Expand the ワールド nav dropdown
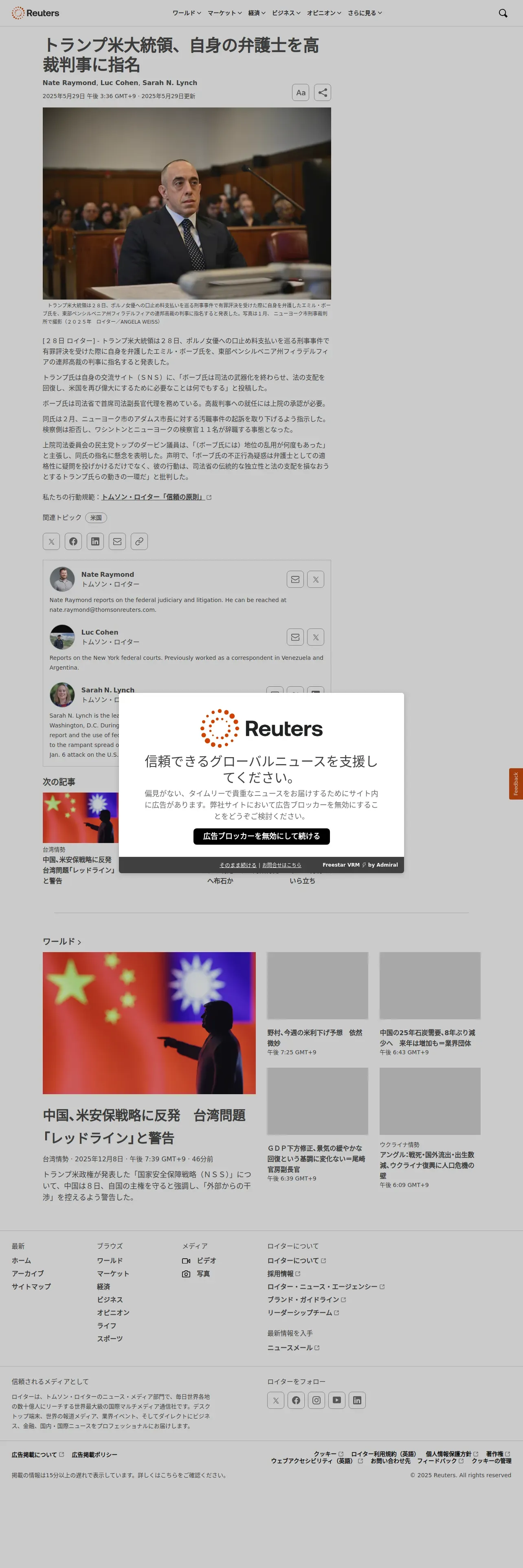The height and width of the screenshot is (1568, 523). (186, 13)
